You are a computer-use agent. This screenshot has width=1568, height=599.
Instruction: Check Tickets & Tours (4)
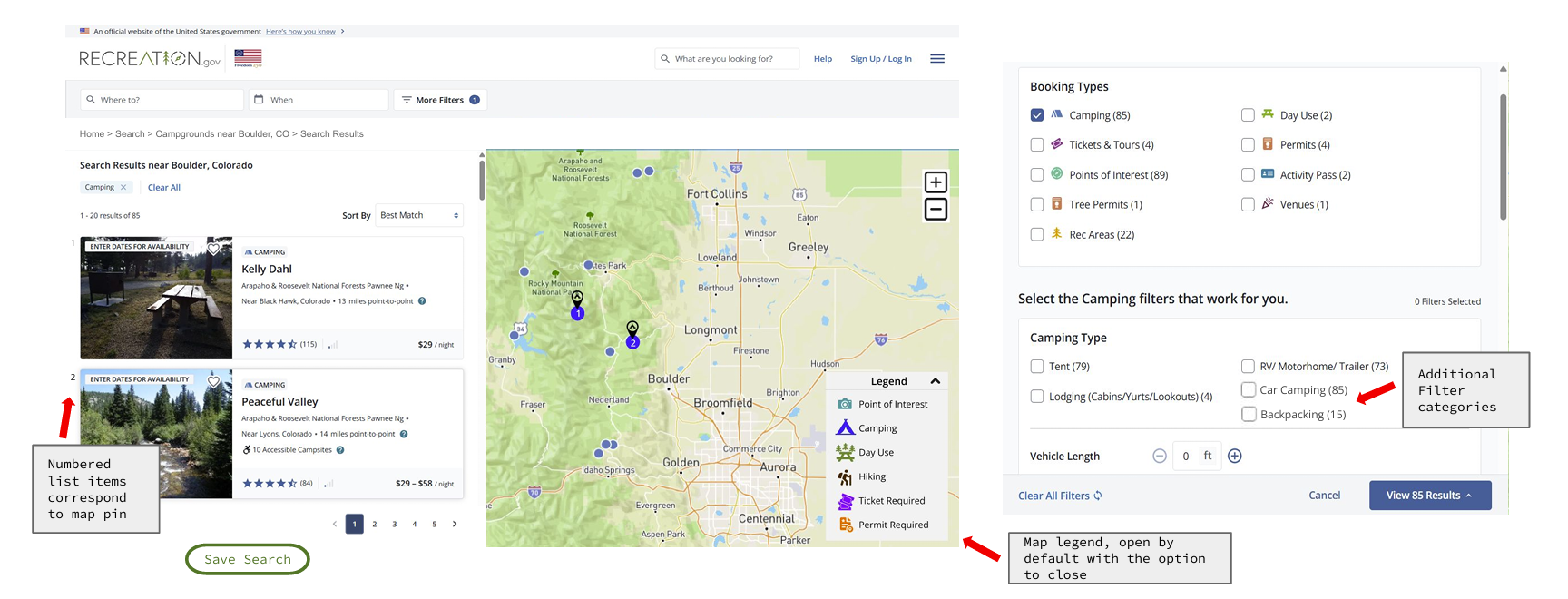pyautogui.click(x=1037, y=145)
